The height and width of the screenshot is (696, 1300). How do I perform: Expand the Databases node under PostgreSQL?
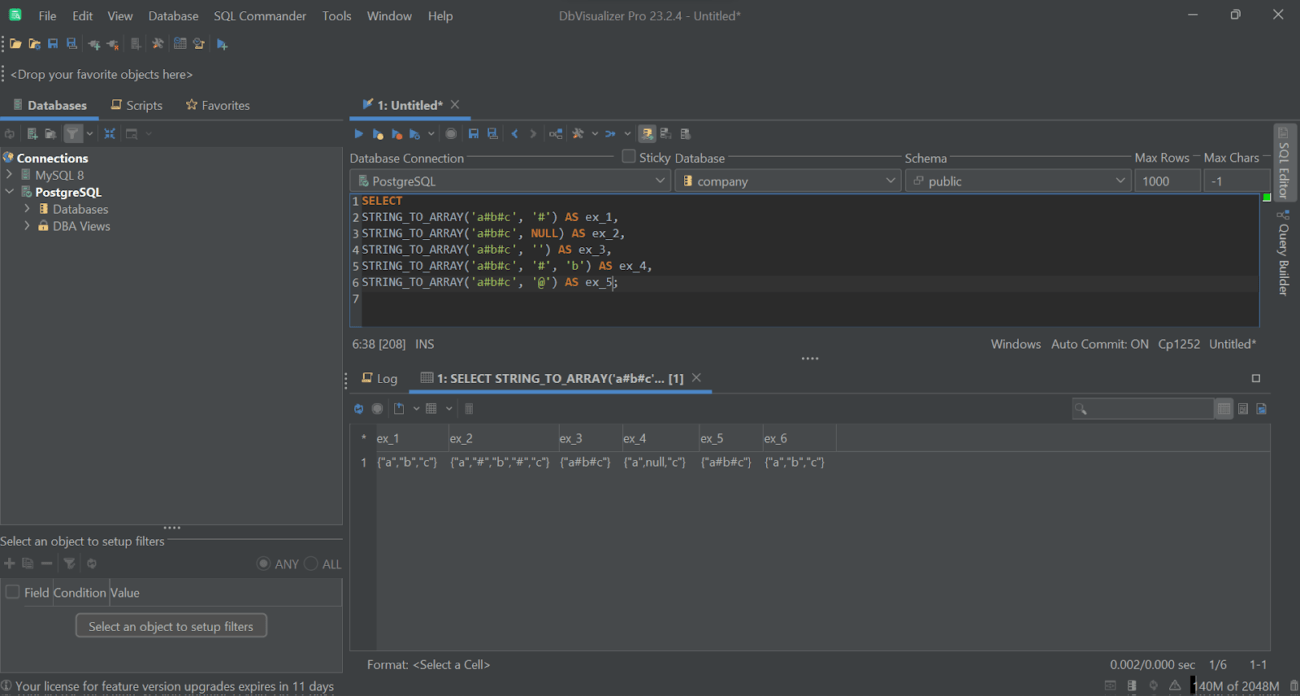[27, 209]
